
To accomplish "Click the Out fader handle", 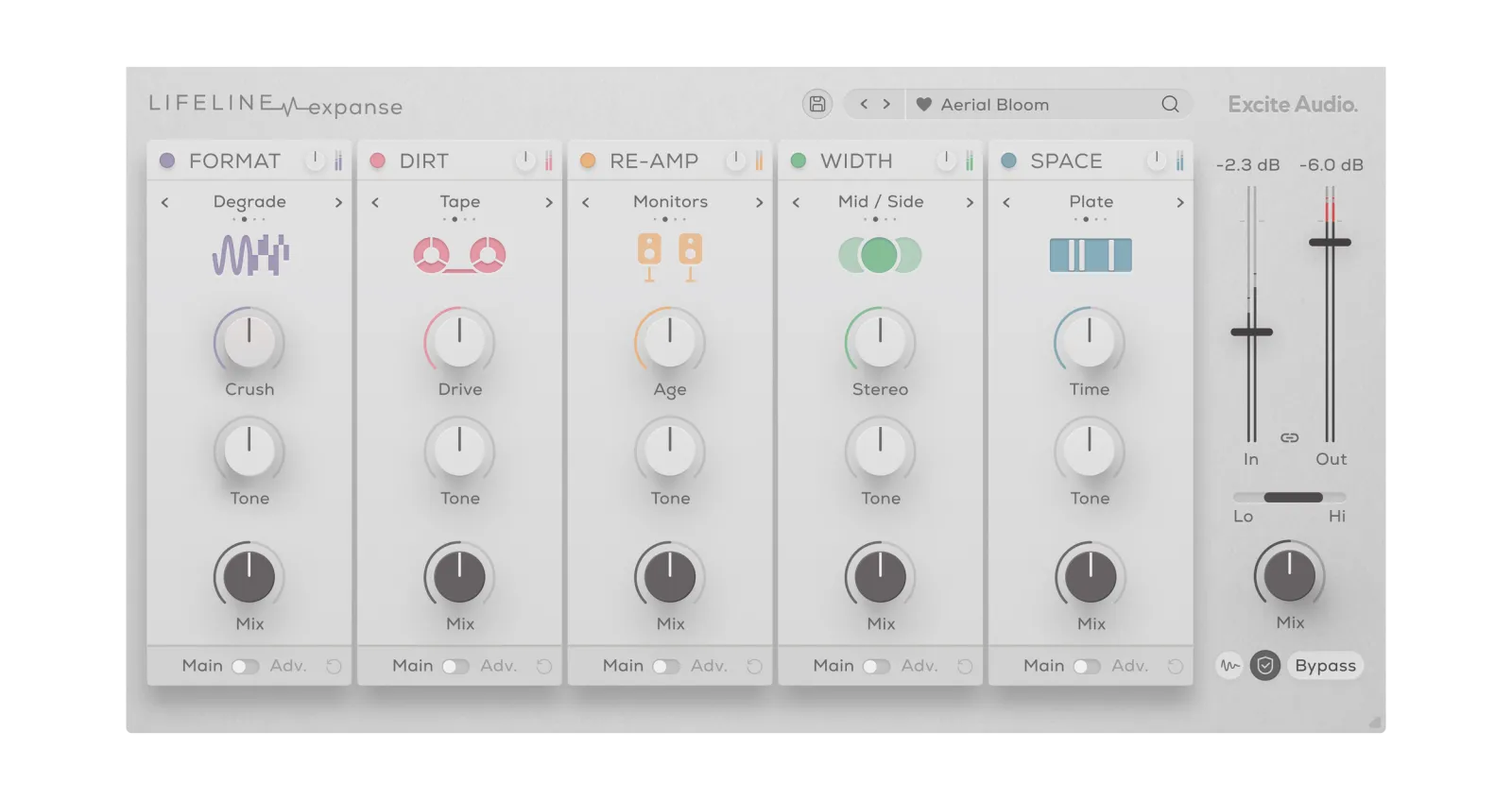I will point(1330,243).
